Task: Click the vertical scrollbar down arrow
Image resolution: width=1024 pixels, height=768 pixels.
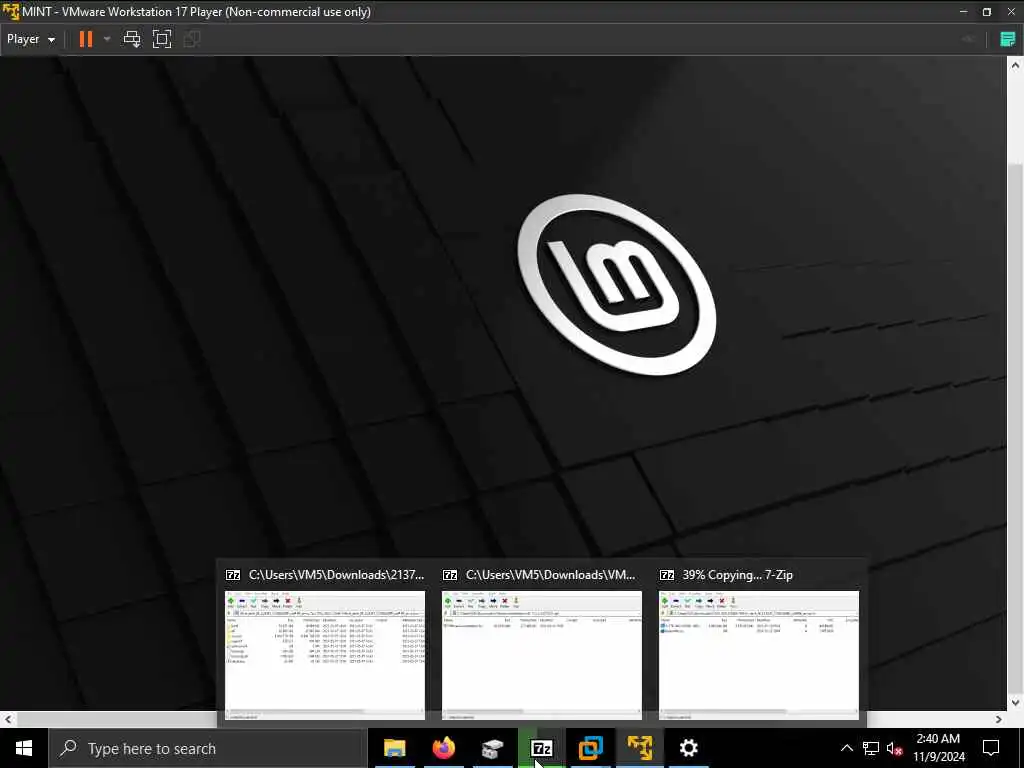Action: click(1015, 703)
